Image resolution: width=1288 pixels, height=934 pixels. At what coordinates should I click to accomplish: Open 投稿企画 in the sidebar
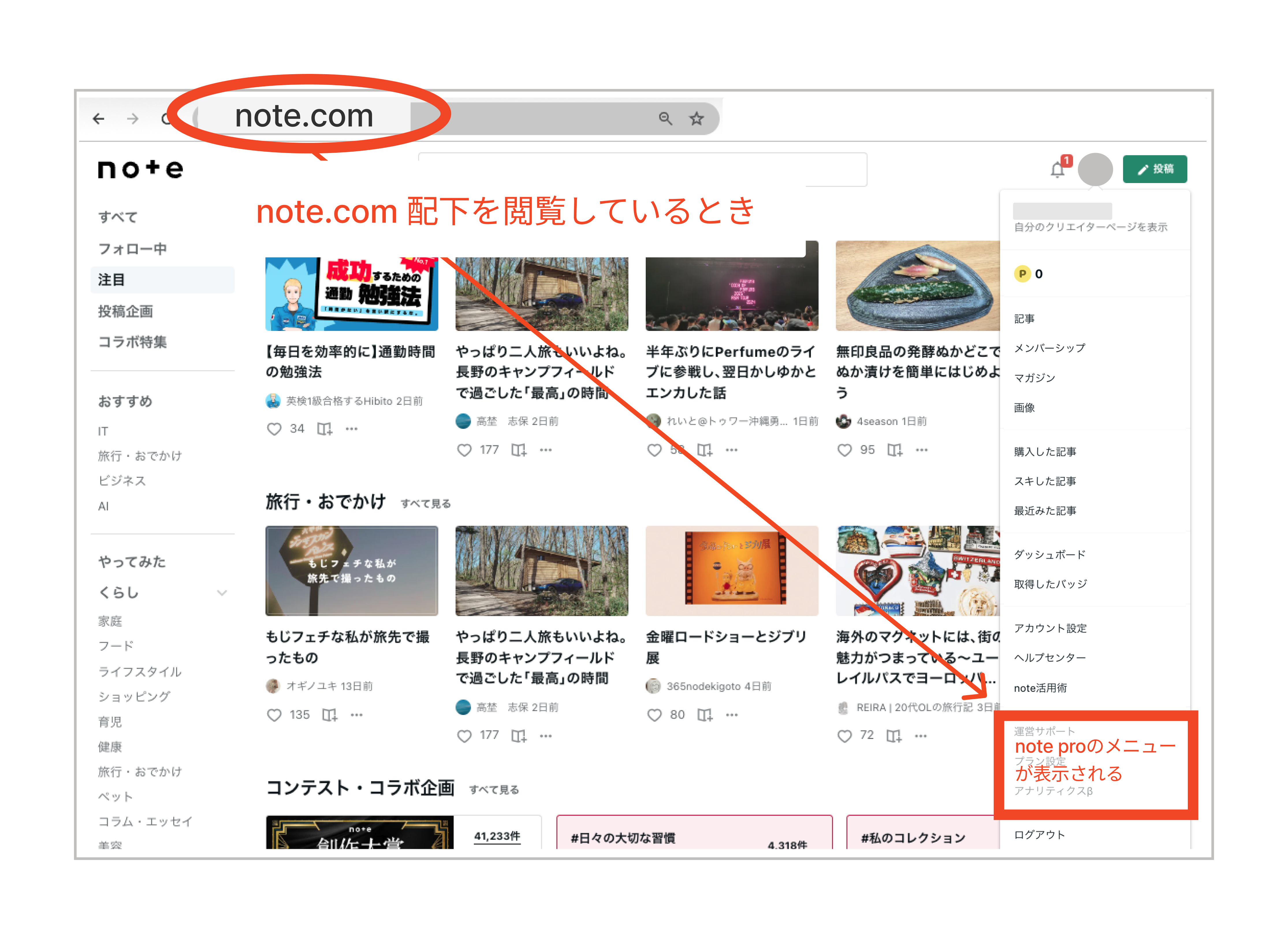pyautogui.click(x=126, y=311)
